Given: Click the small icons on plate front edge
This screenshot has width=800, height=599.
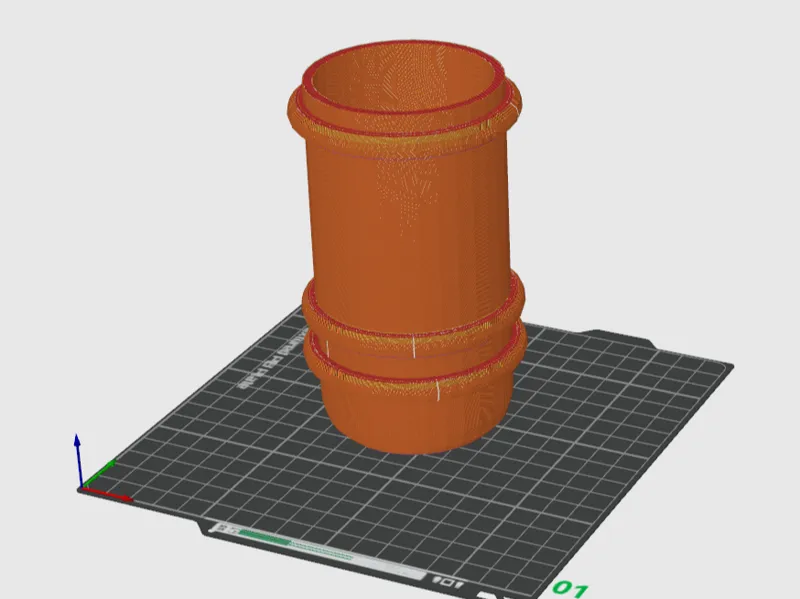Looking at the screenshot, I should tap(448, 581).
